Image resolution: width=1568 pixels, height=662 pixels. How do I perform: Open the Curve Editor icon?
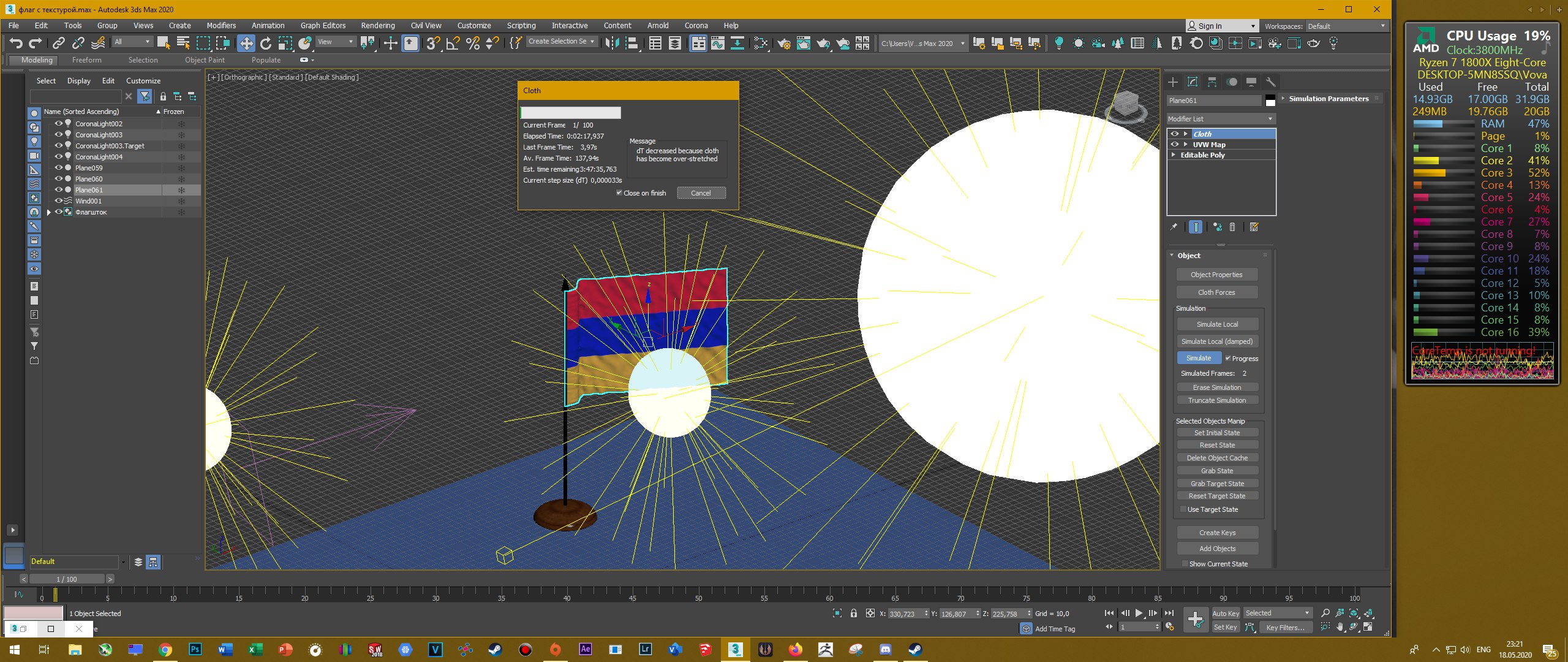point(718,43)
